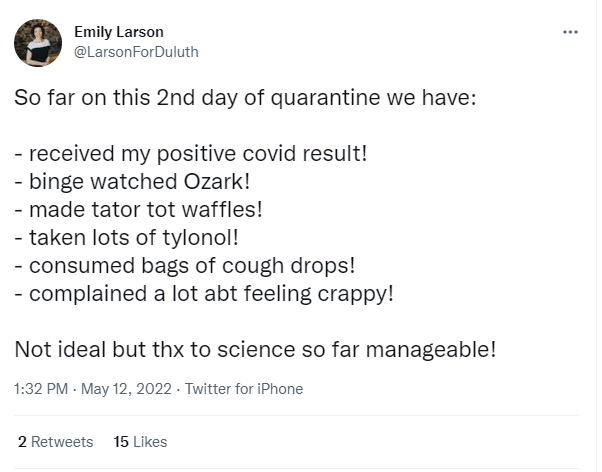Click the retweet count number 2
The width and height of the screenshot is (602, 472).
(x=23, y=441)
